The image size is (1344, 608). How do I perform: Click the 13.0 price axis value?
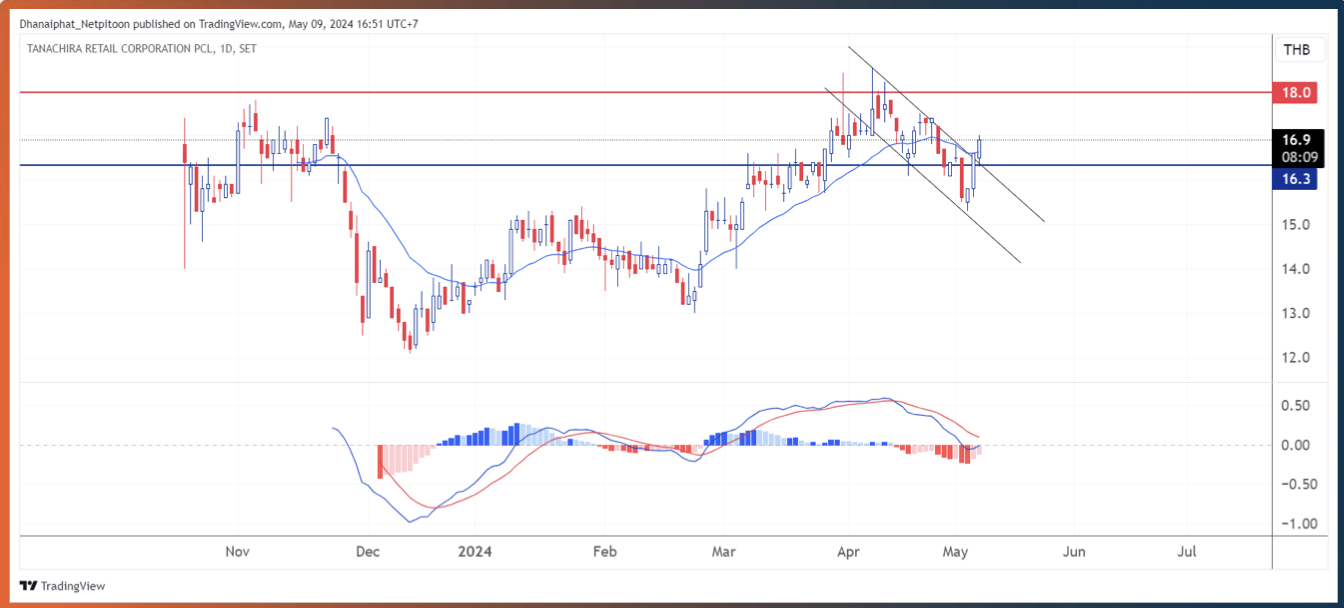(x=1296, y=313)
